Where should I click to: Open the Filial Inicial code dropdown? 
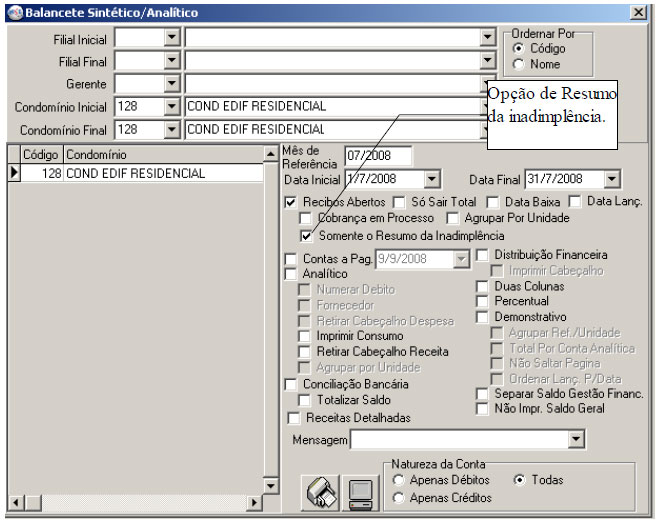coord(171,37)
